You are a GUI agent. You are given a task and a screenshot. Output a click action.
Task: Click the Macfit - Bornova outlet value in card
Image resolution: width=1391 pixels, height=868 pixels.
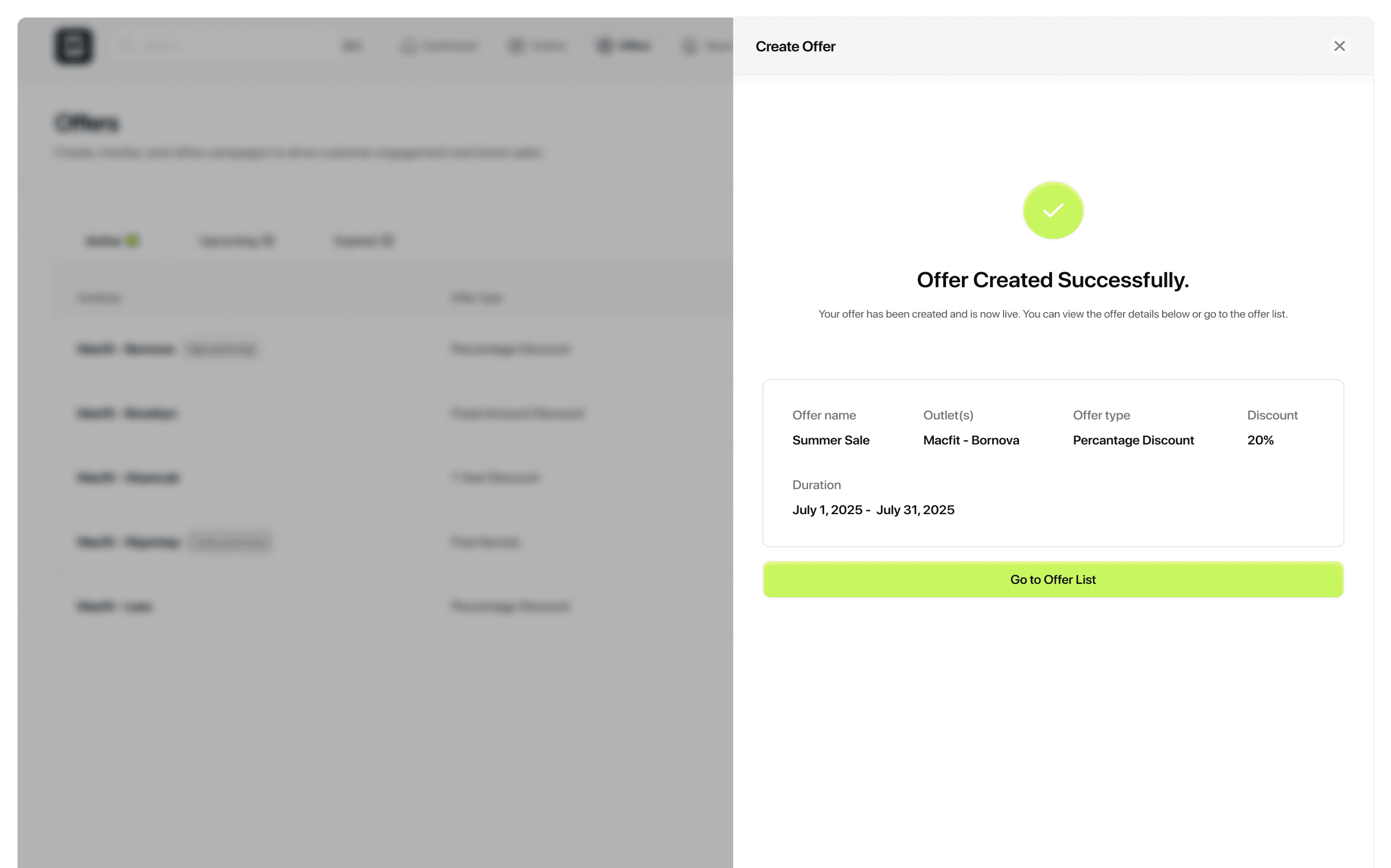coord(971,440)
